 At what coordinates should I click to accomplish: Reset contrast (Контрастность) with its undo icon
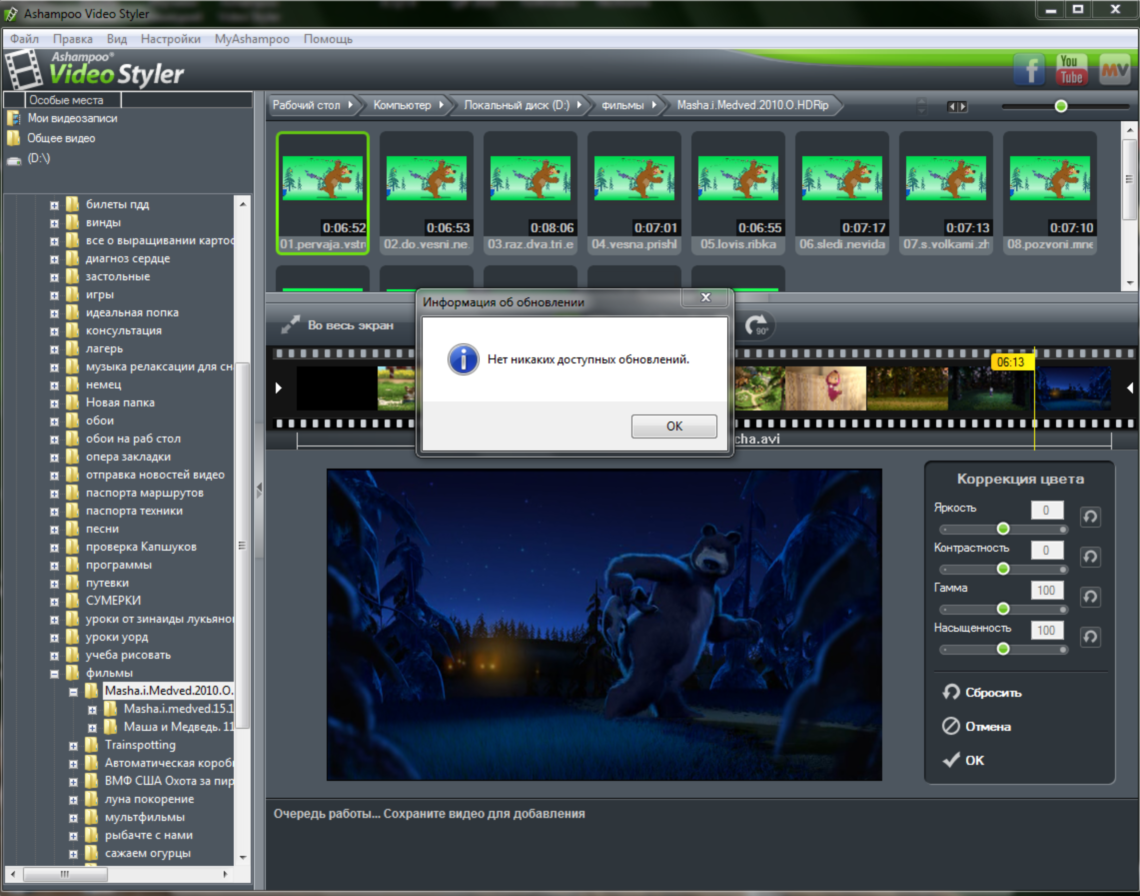coord(1090,557)
